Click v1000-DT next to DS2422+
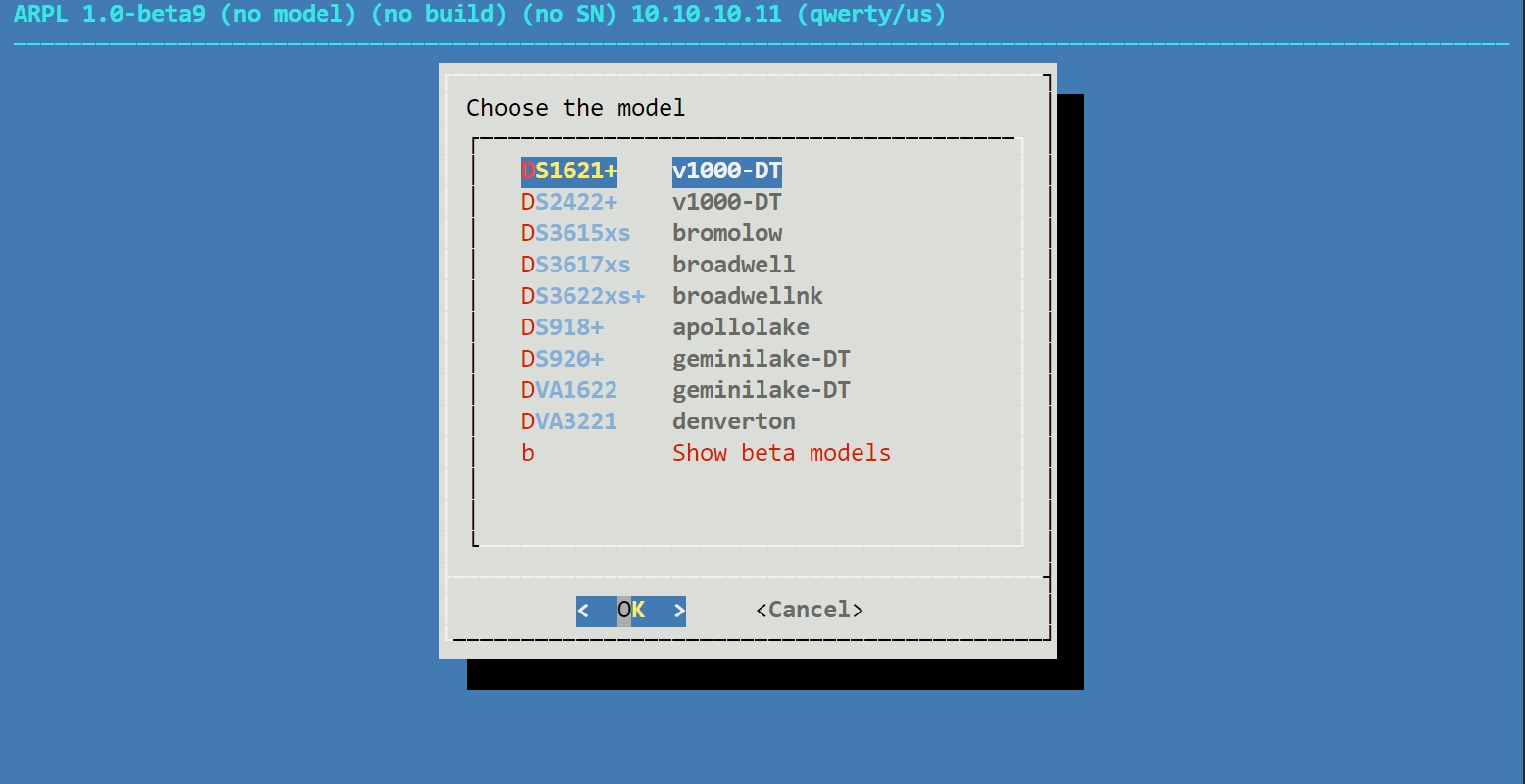The width and height of the screenshot is (1525, 784). pos(727,202)
